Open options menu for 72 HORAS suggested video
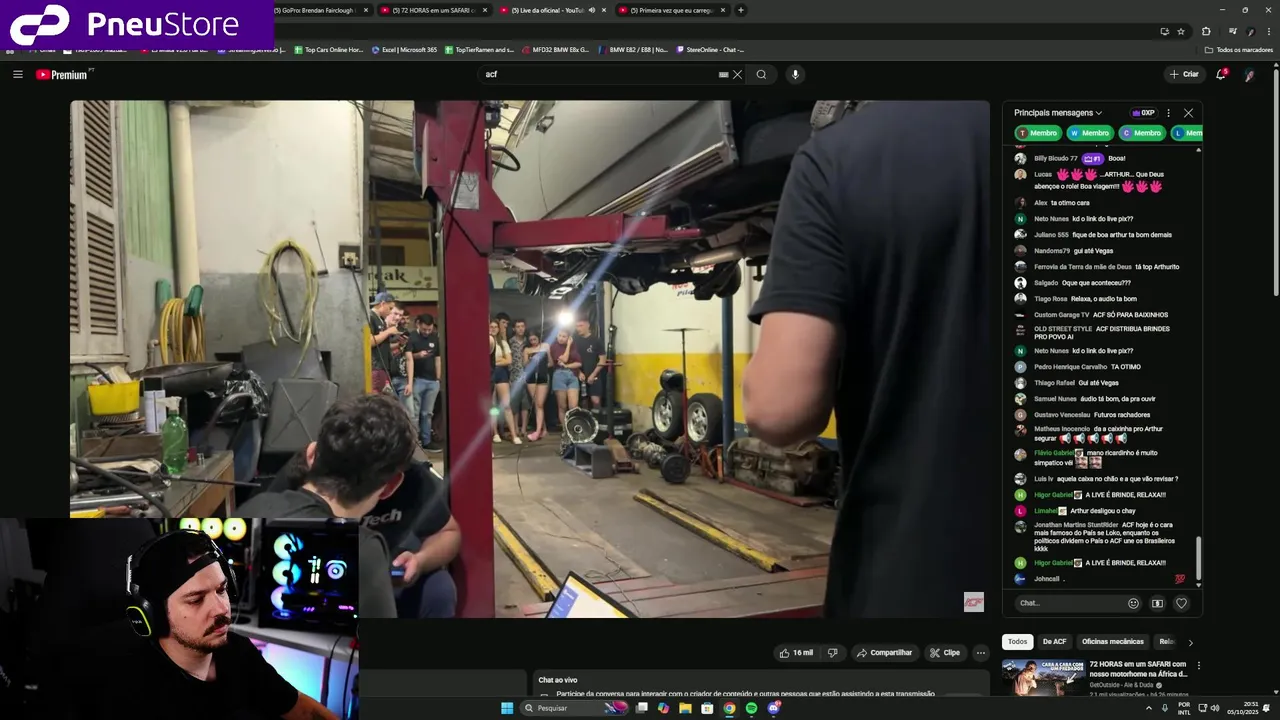Screen dimensions: 1280x720 pos(1198,665)
